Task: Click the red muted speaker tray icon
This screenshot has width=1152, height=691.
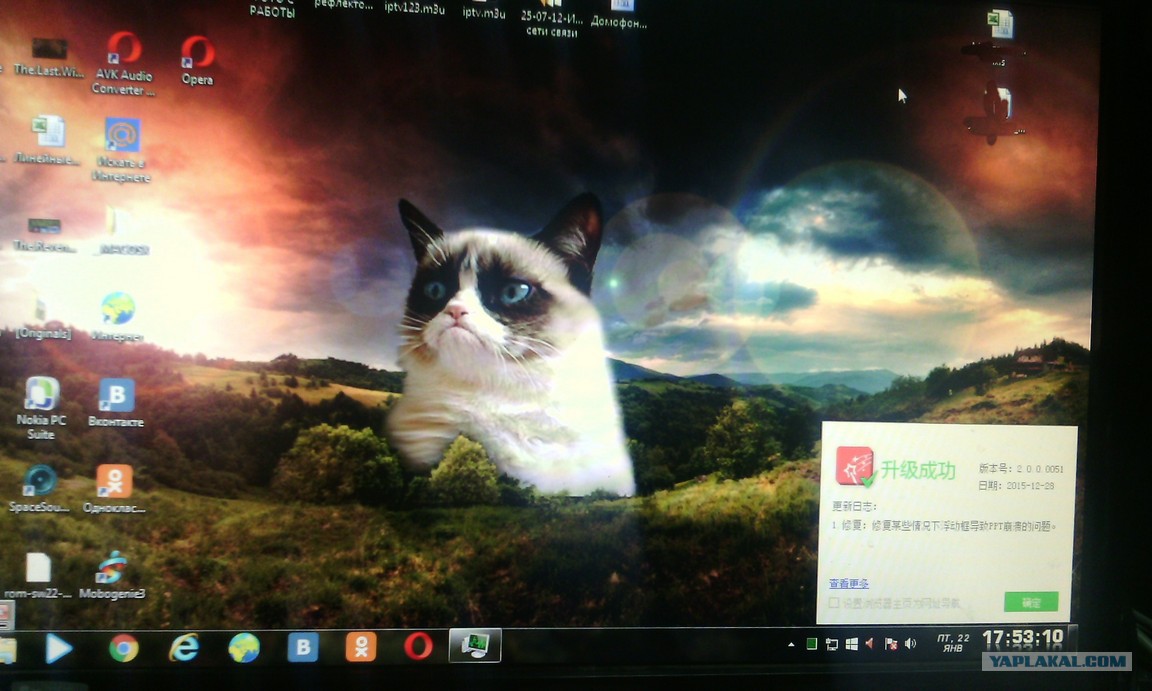Action: pyautogui.click(x=871, y=644)
